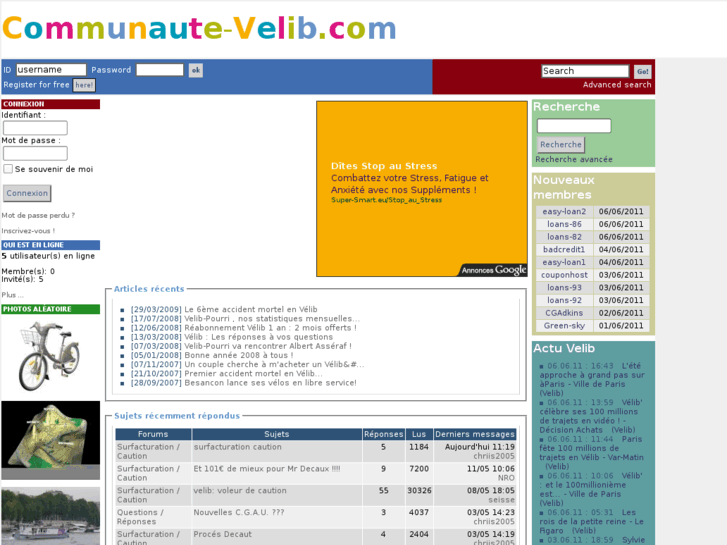Image resolution: width=727 pixels, height=545 pixels.
Task: Click the 'Derniers messages' column header
Action: pyautogui.click(x=475, y=434)
